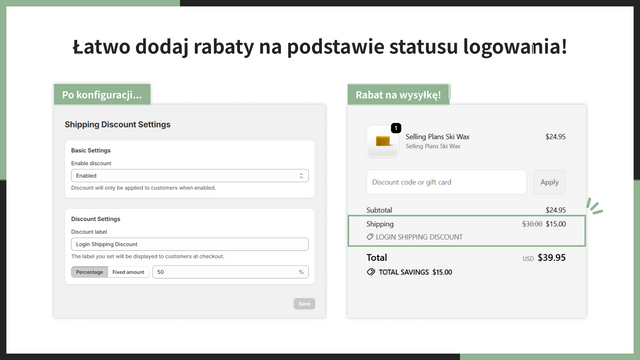Select the Percentage discount type
Screen dimensions: 640x360
tap(89, 272)
